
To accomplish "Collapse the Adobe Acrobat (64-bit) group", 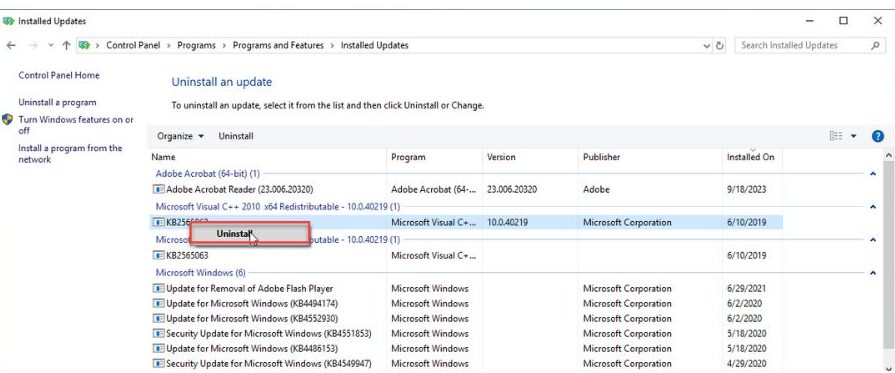I will tap(873, 174).
